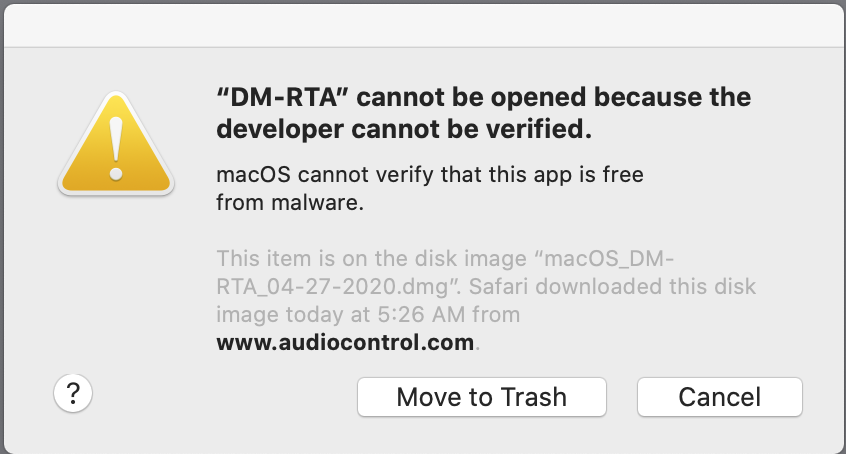
Task: Click the dialog's empty title bar
Action: click(x=423, y=26)
